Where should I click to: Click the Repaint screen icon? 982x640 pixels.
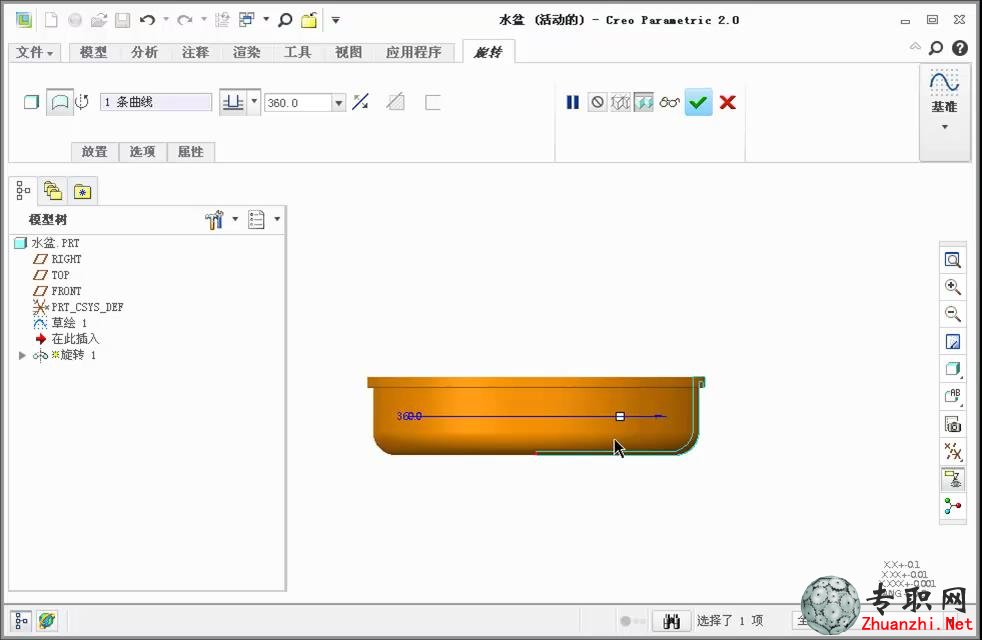coord(953,342)
